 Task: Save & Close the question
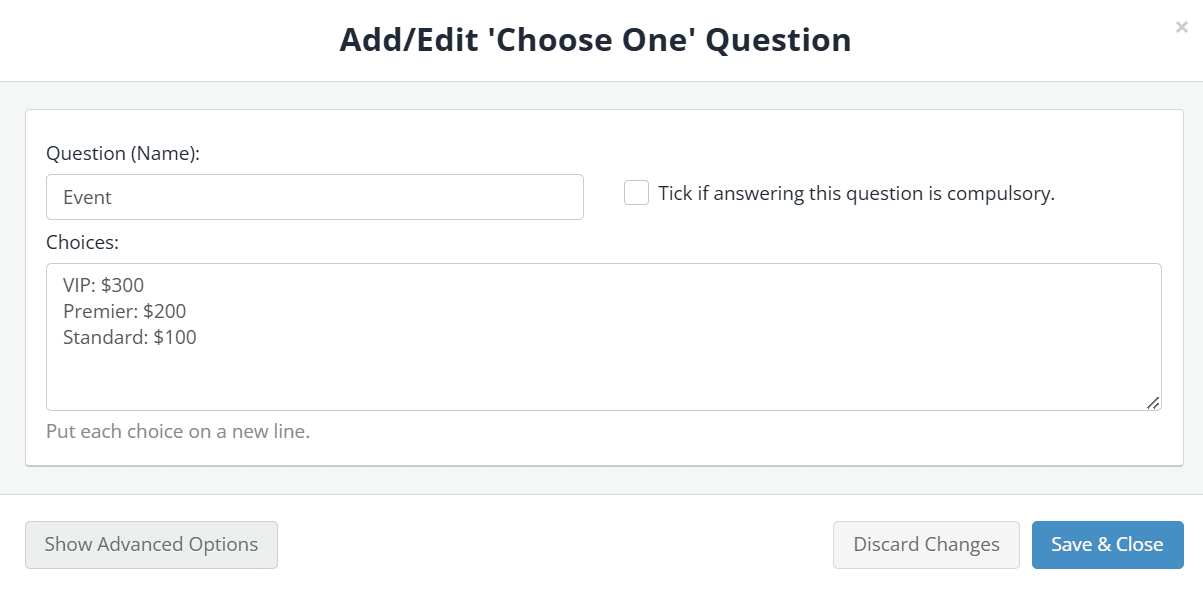1107,545
